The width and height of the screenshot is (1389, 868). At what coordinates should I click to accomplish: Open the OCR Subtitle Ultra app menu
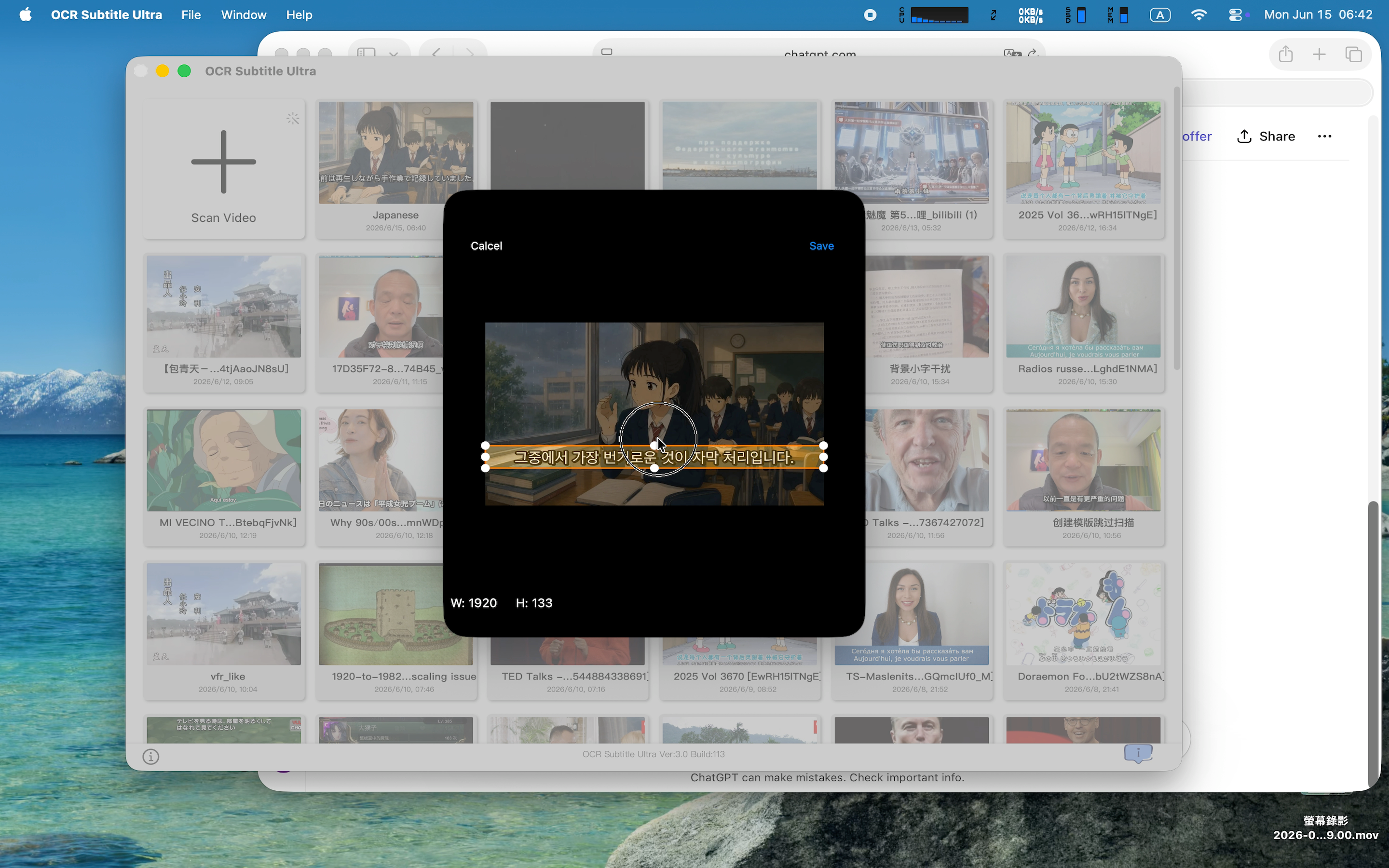point(106,14)
